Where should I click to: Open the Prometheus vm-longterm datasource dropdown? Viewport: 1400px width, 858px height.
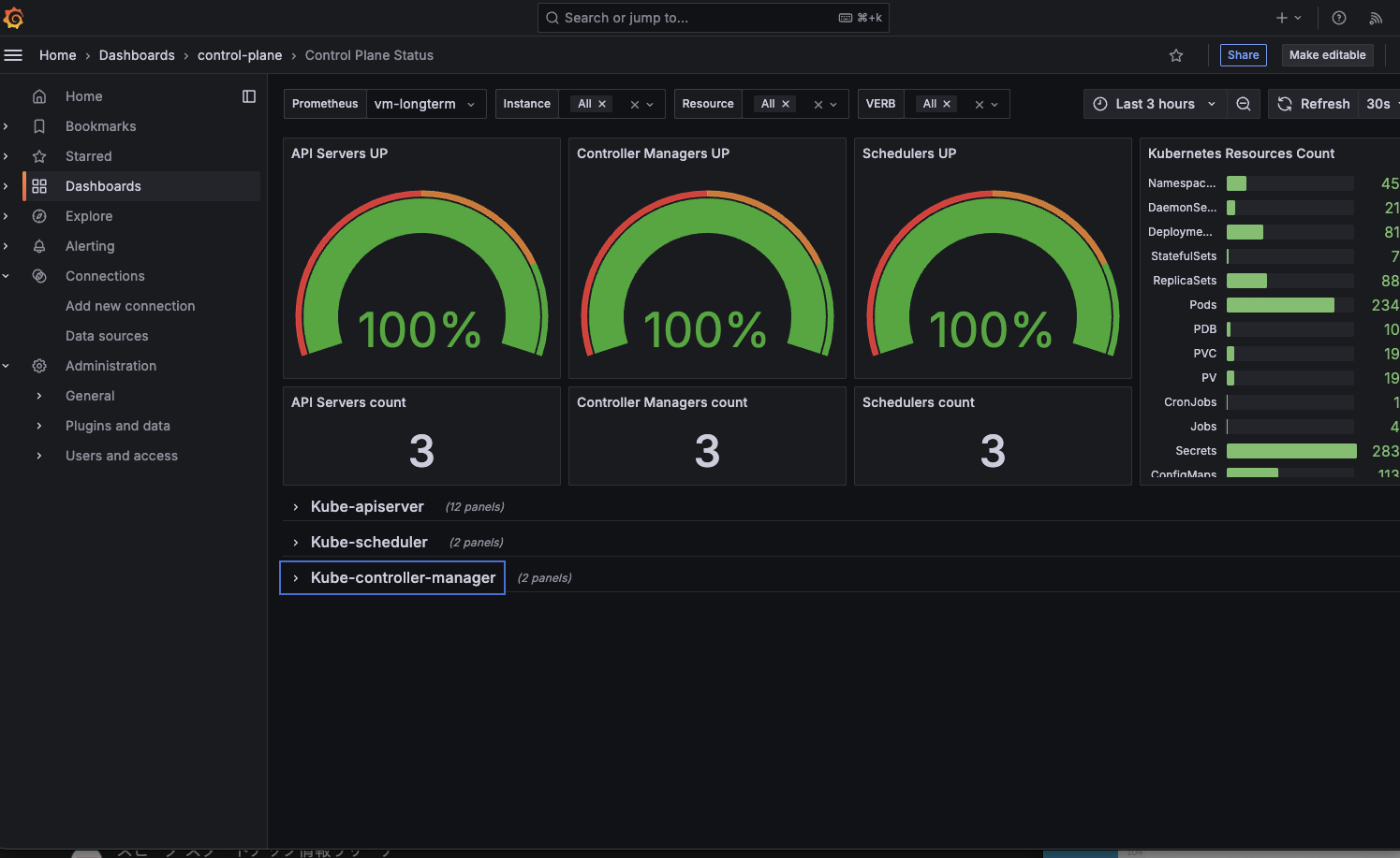click(x=426, y=104)
